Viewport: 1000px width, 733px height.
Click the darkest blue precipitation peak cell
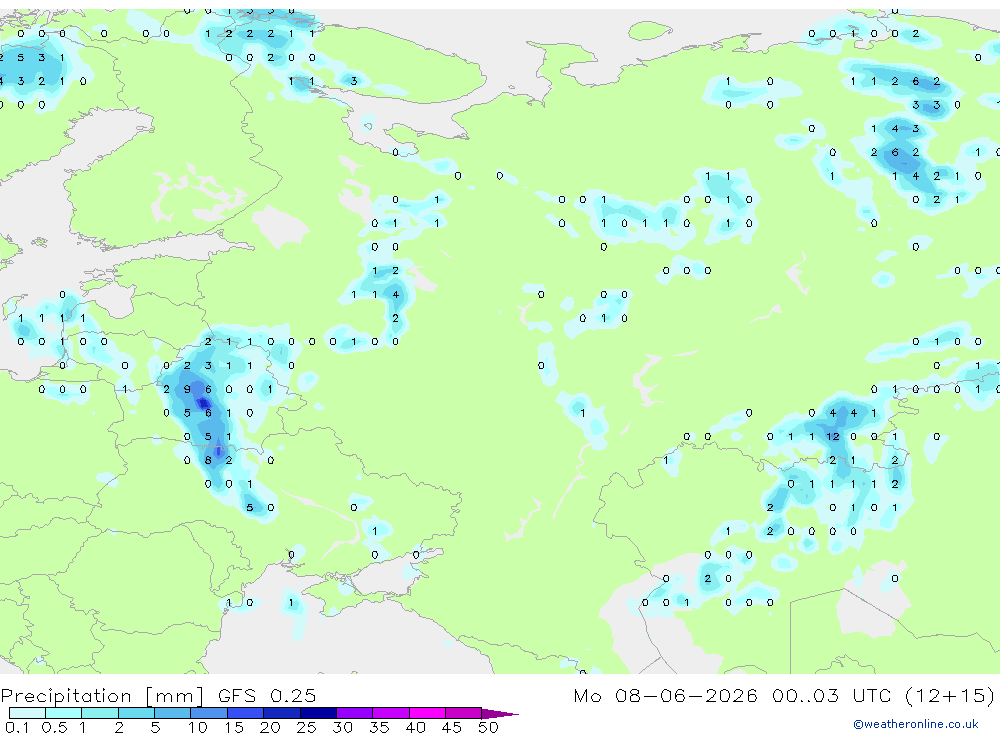(204, 403)
